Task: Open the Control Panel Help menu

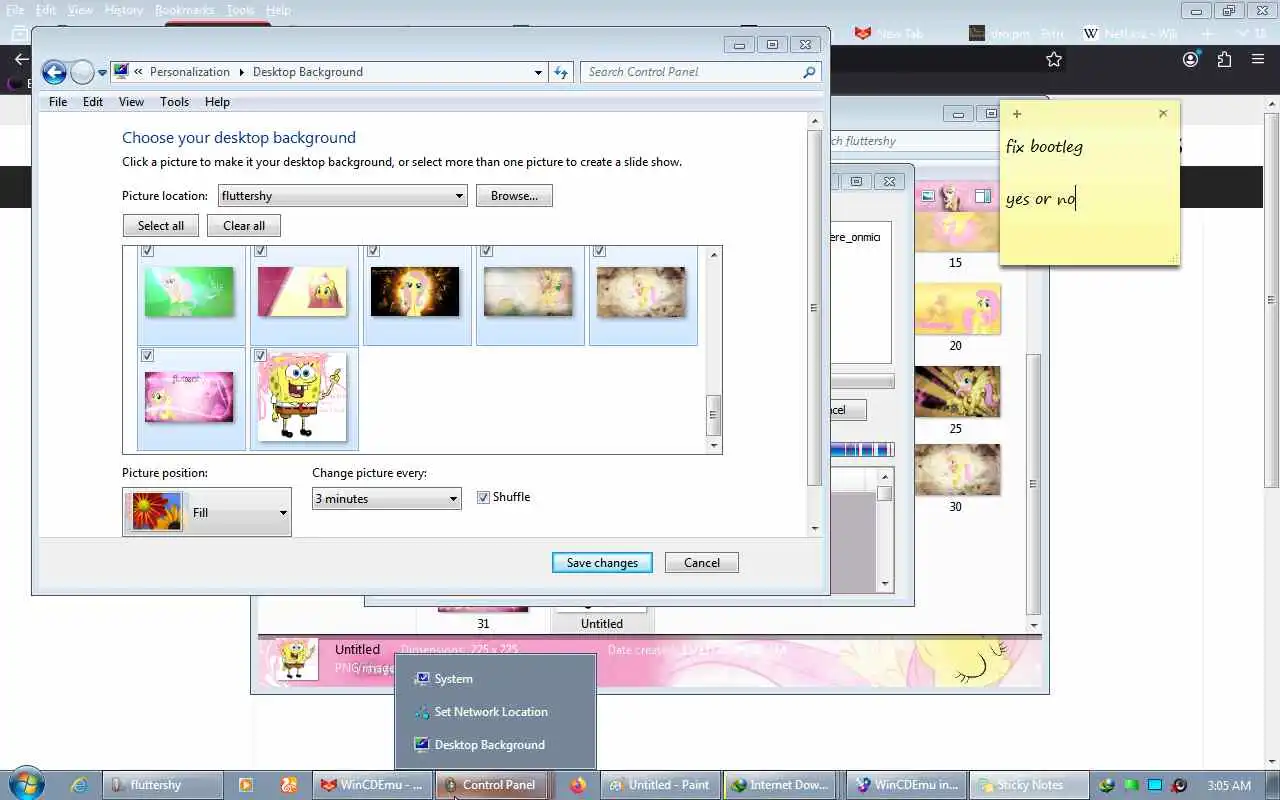Action: 217,102
